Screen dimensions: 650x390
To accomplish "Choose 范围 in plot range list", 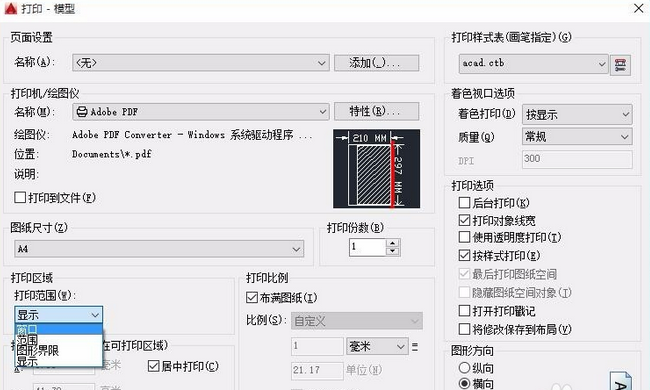I will pos(58,340).
